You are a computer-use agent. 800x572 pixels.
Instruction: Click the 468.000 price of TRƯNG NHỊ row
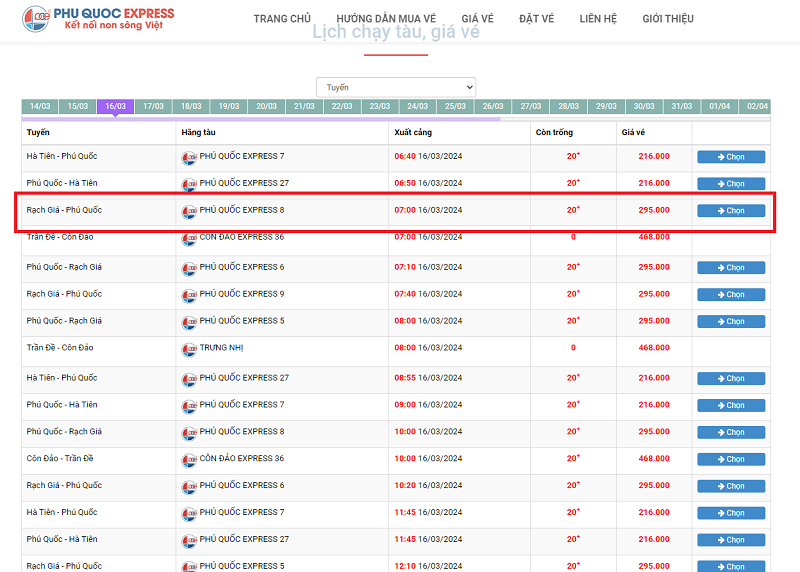[x=654, y=347]
